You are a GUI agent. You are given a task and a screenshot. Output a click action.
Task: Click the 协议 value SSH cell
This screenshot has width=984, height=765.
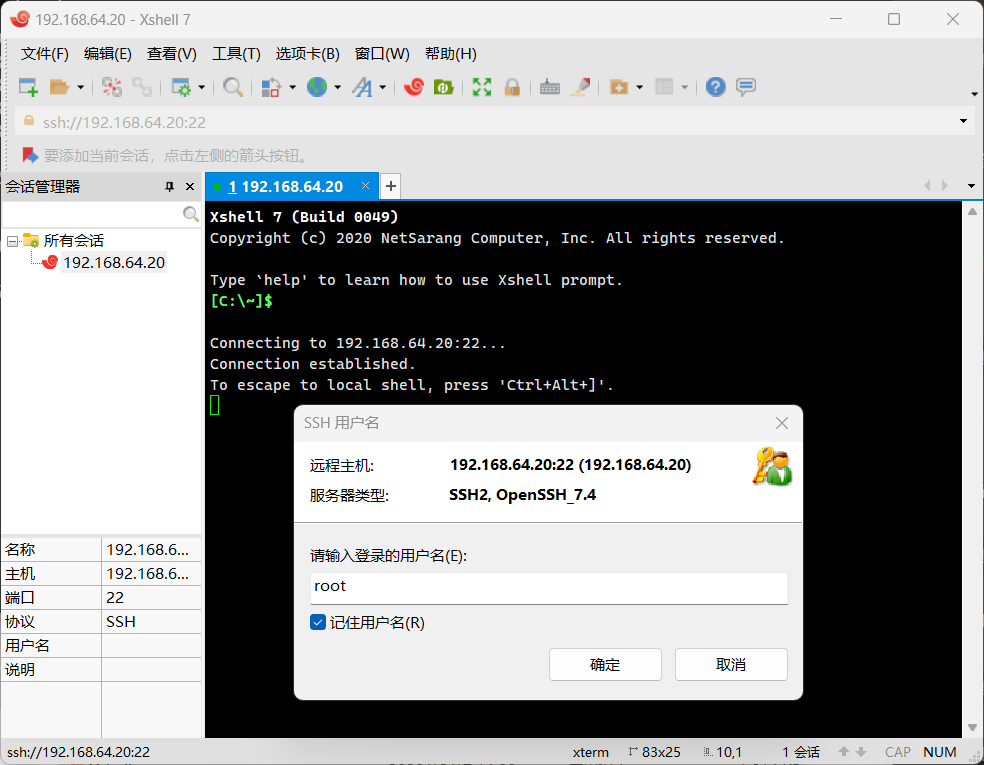(x=151, y=622)
